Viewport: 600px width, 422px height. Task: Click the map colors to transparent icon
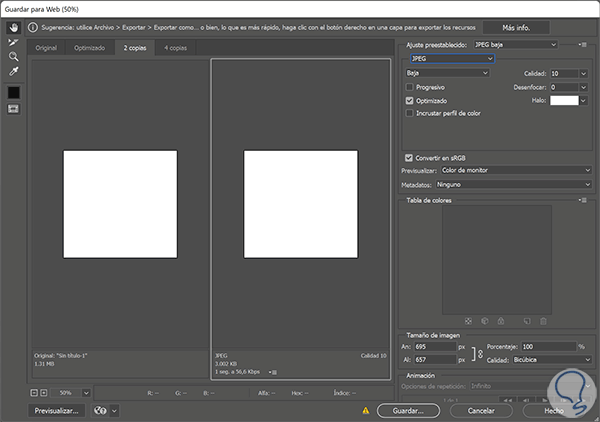click(x=468, y=321)
